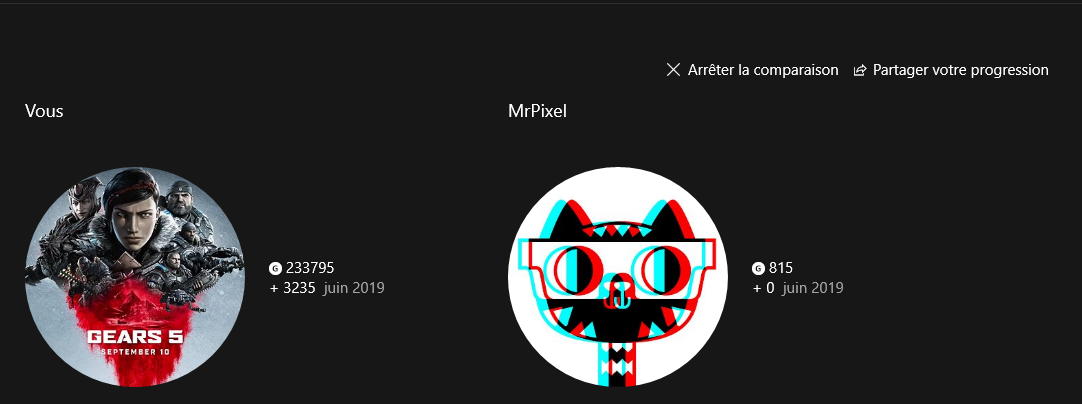1082x404 pixels.
Task: Click the Vous column heading
Action: [44, 110]
